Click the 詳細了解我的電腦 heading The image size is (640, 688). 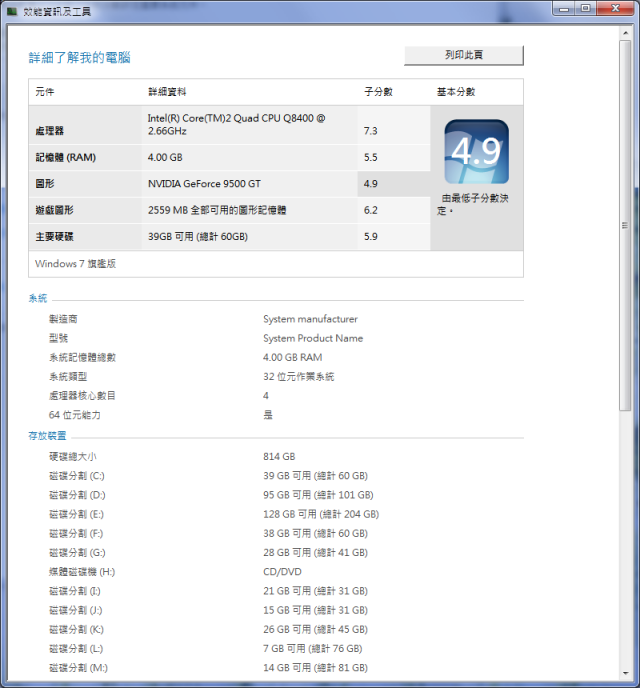79,57
